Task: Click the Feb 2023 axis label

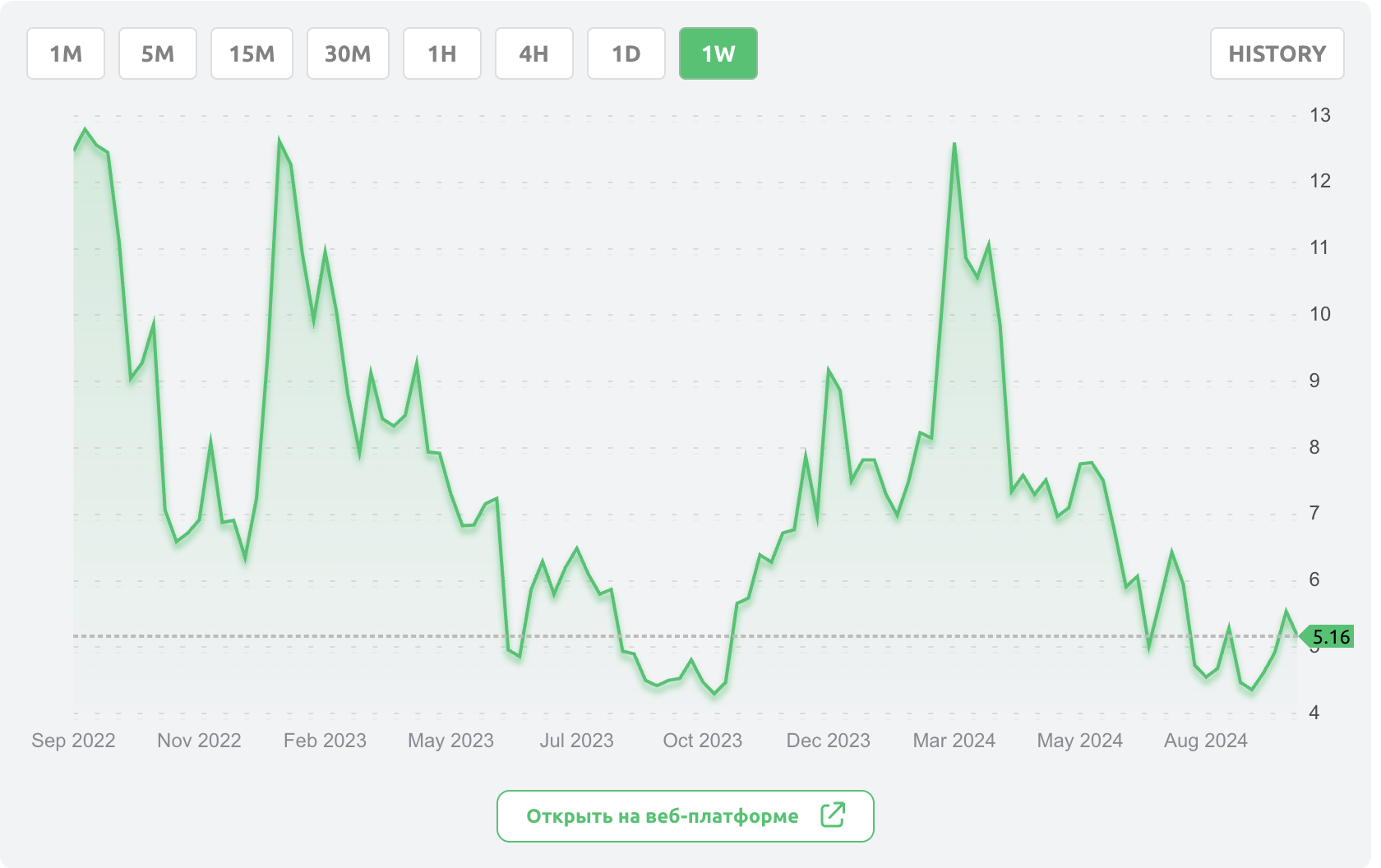Action: (x=325, y=741)
